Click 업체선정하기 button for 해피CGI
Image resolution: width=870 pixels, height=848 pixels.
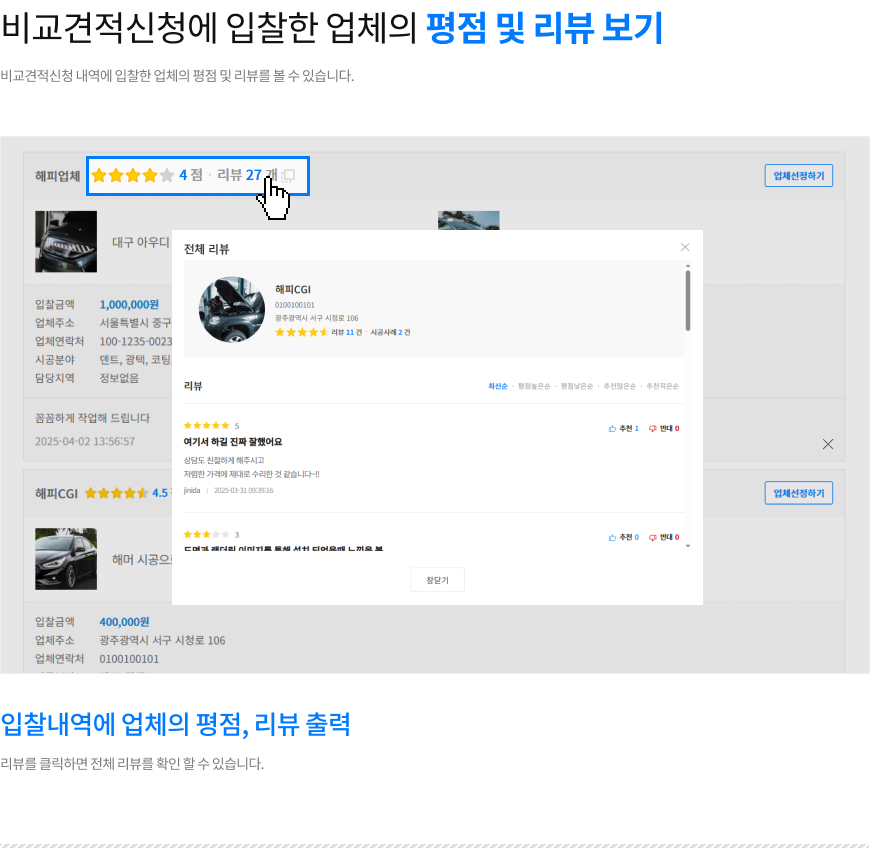pos(798,493)
